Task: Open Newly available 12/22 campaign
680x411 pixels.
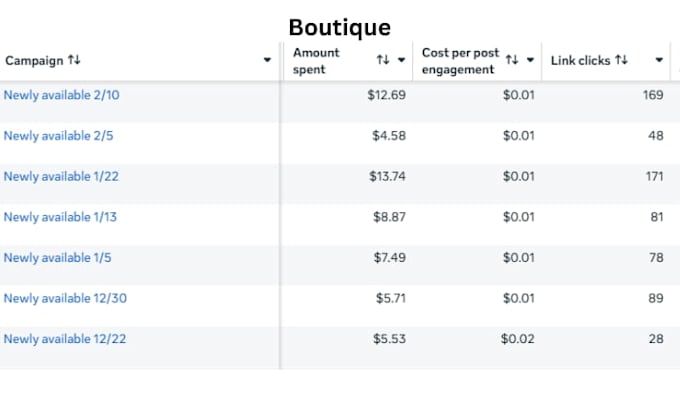Action: (x=65, y=339)
